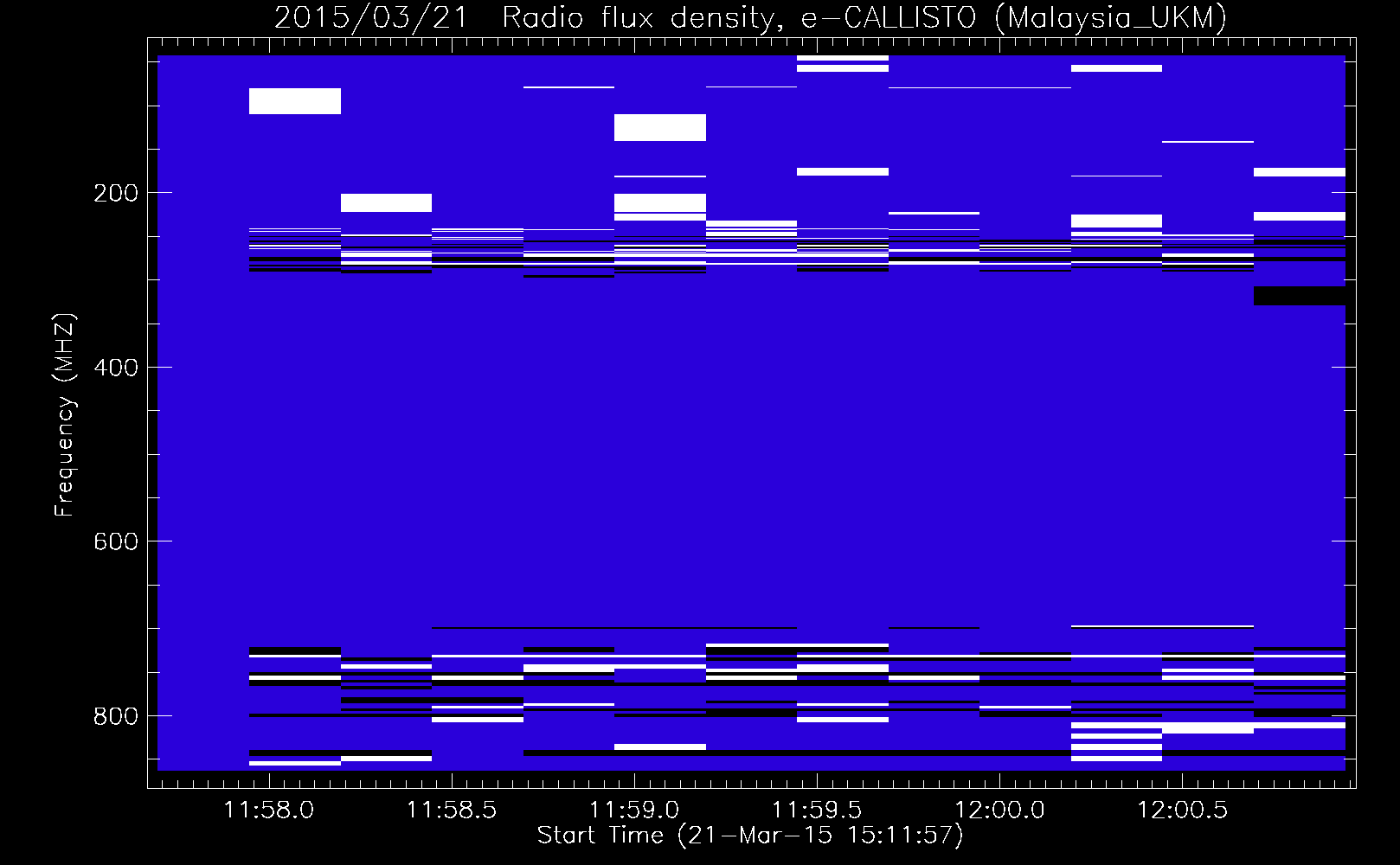Viewport: 1400px width, 865px height.
Task: Click the '400' frequency tick label
Action: point(116,368)
